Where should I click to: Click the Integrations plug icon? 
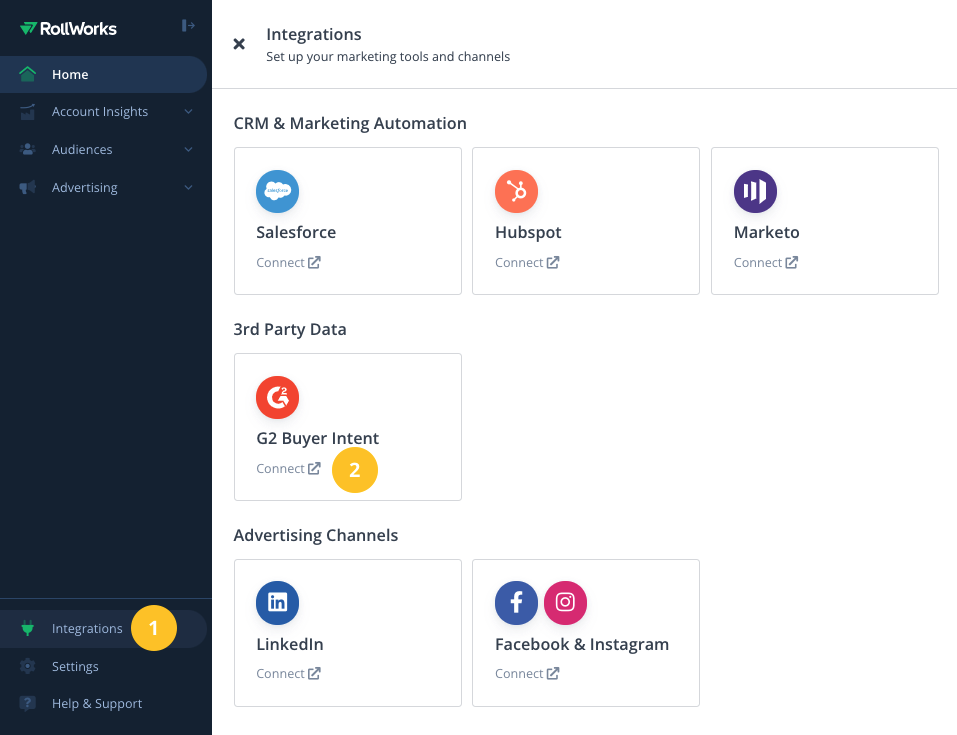pyautogui.click(x=27, y=628)
